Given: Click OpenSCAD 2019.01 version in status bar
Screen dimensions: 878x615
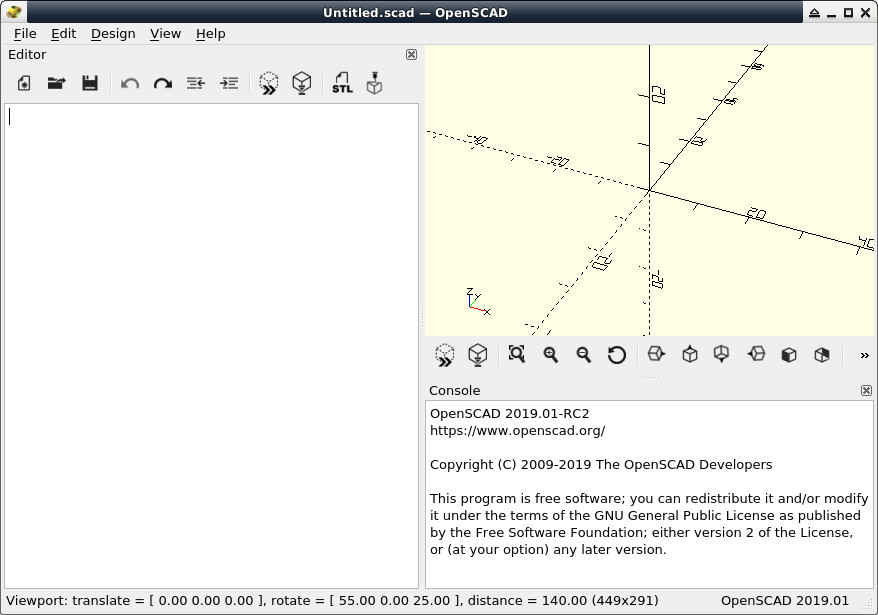Looking at the screenshot, I should coord(784,601).
